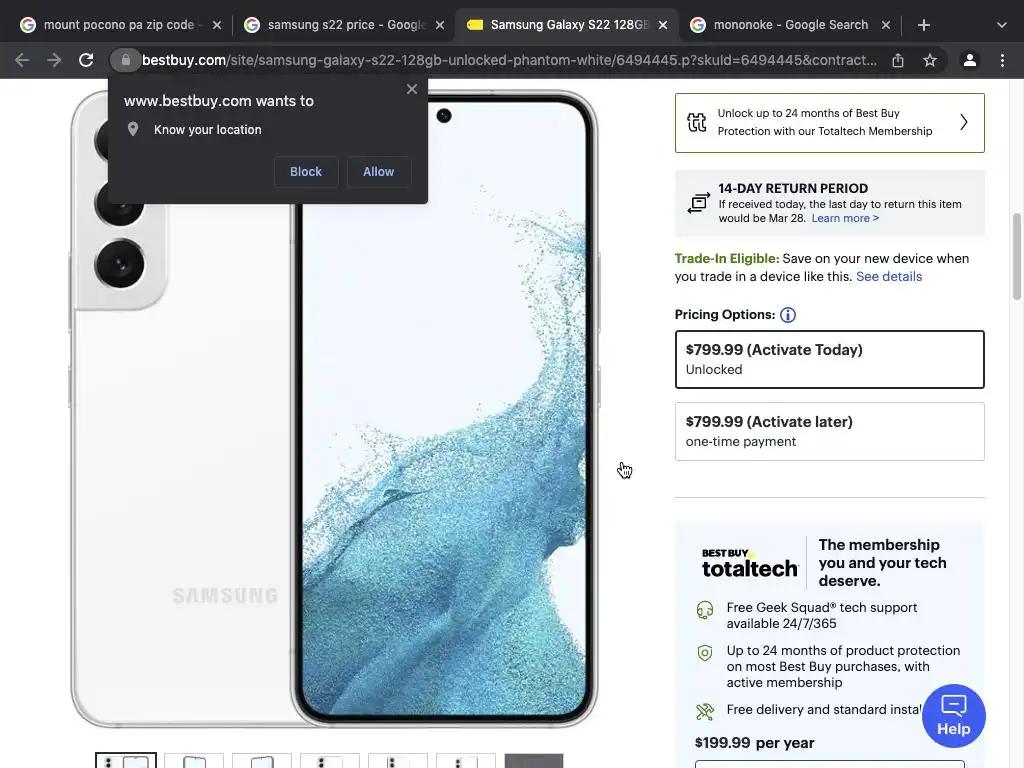Click the delivery and installation tools icon
The image size is (1024, 768).
point(705,711)
